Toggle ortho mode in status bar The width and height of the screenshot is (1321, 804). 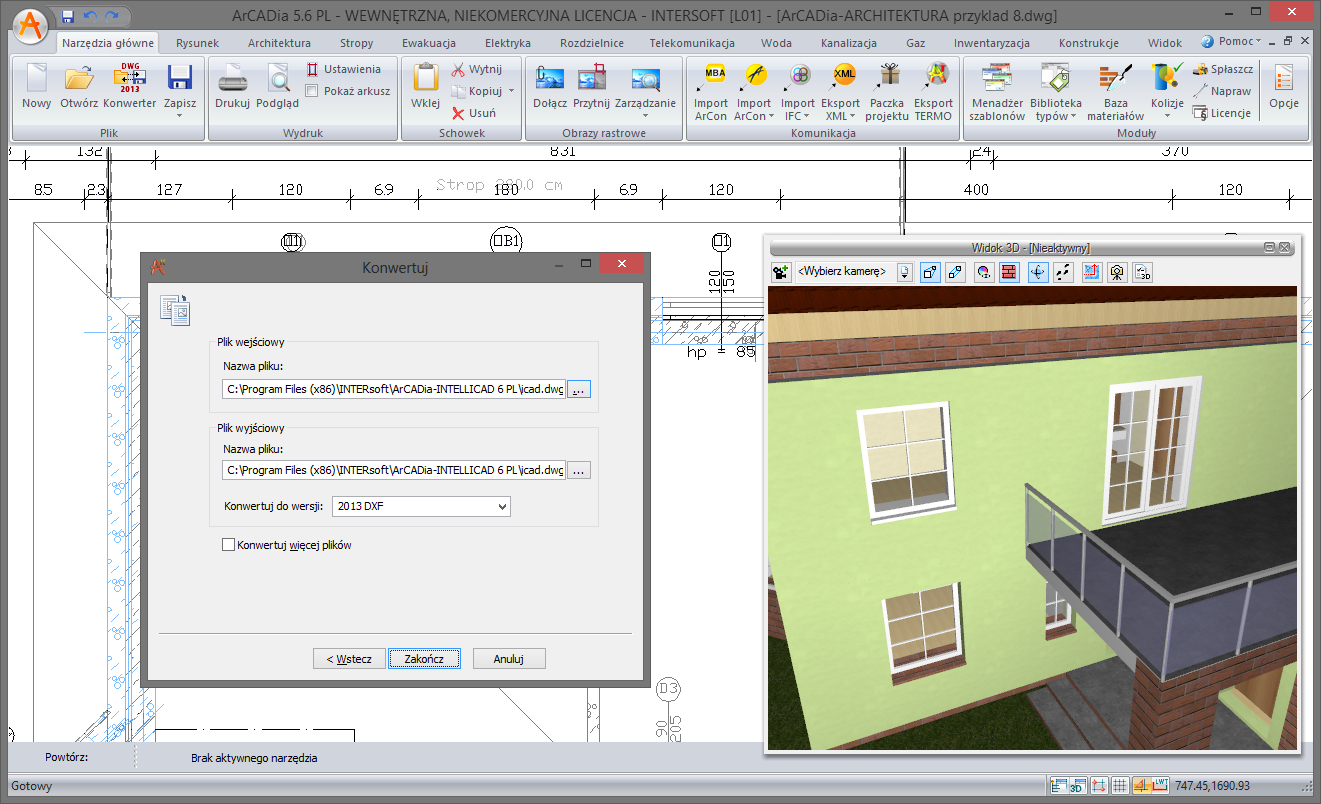[1142, 786]
